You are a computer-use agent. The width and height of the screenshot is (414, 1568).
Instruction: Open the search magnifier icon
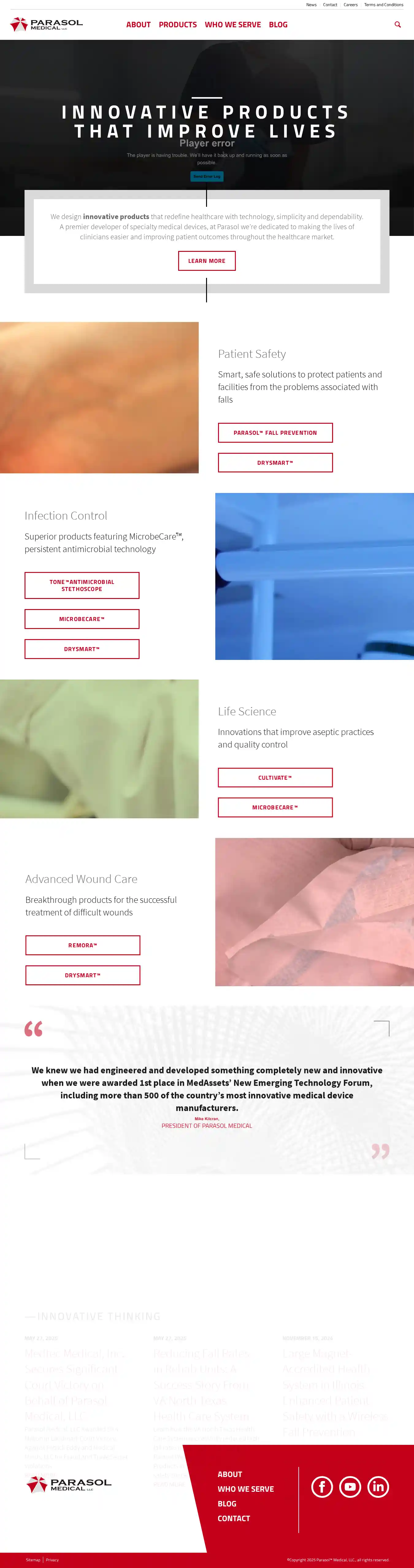click(x=397, y=25)
